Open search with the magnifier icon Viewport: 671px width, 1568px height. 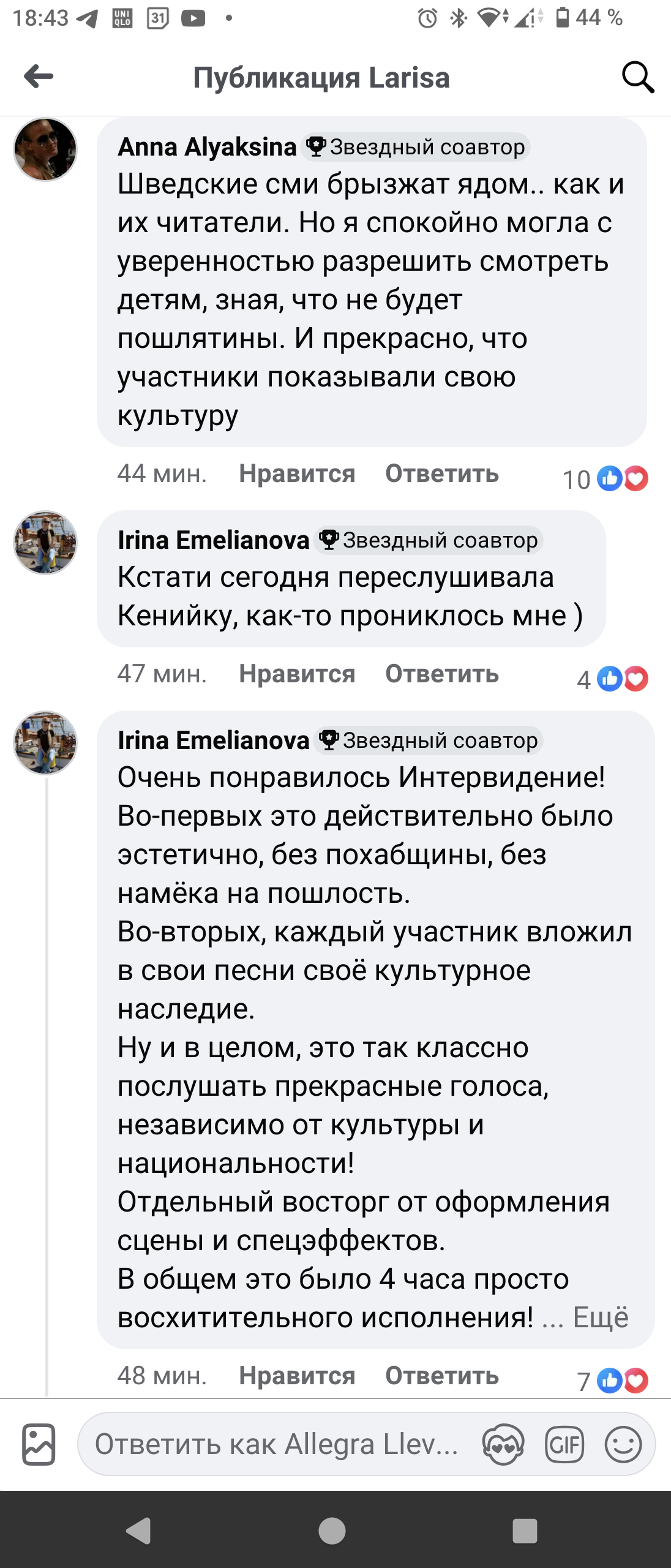coord(638,77)
